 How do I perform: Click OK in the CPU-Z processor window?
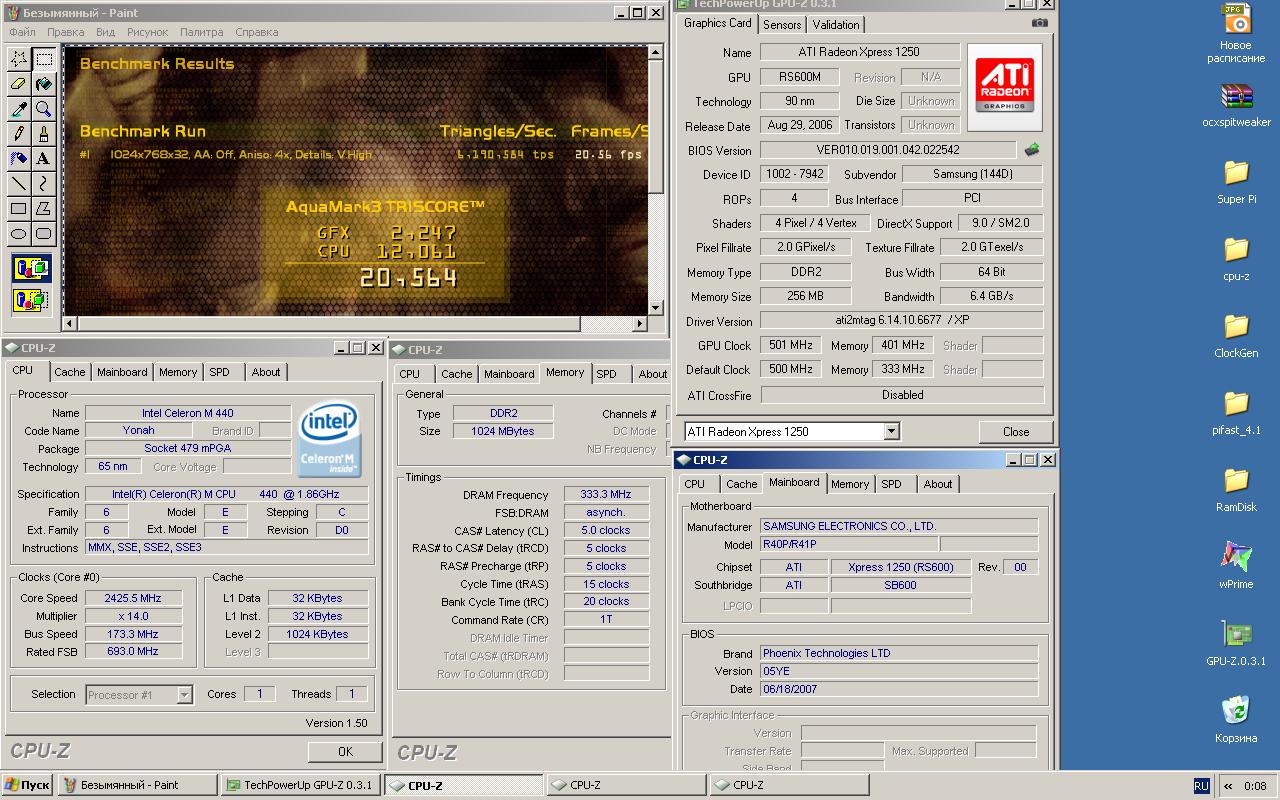(x=345, y=751)
